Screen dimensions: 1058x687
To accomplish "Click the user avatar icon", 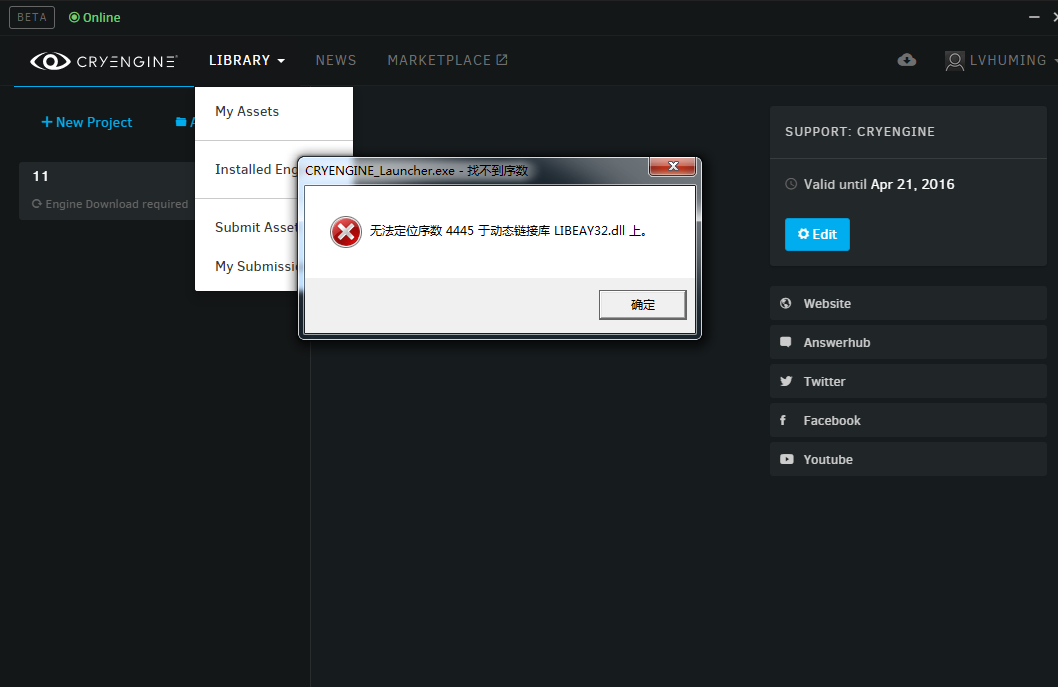I will point(954,61).
